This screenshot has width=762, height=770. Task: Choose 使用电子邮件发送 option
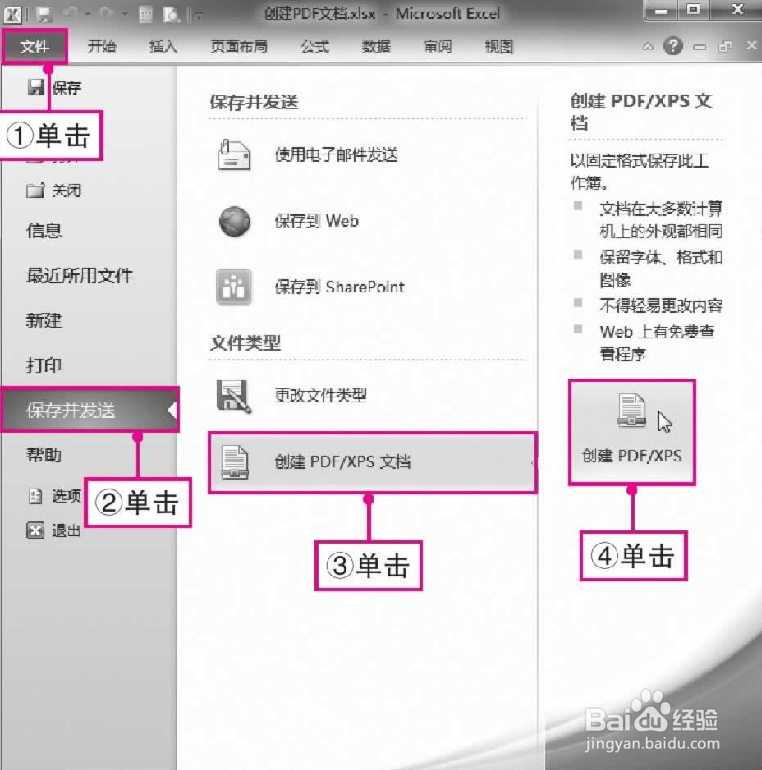336,155
